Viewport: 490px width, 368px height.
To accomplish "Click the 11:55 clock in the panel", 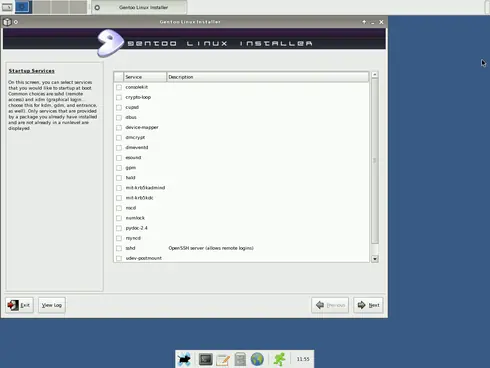I will point(303,359).
